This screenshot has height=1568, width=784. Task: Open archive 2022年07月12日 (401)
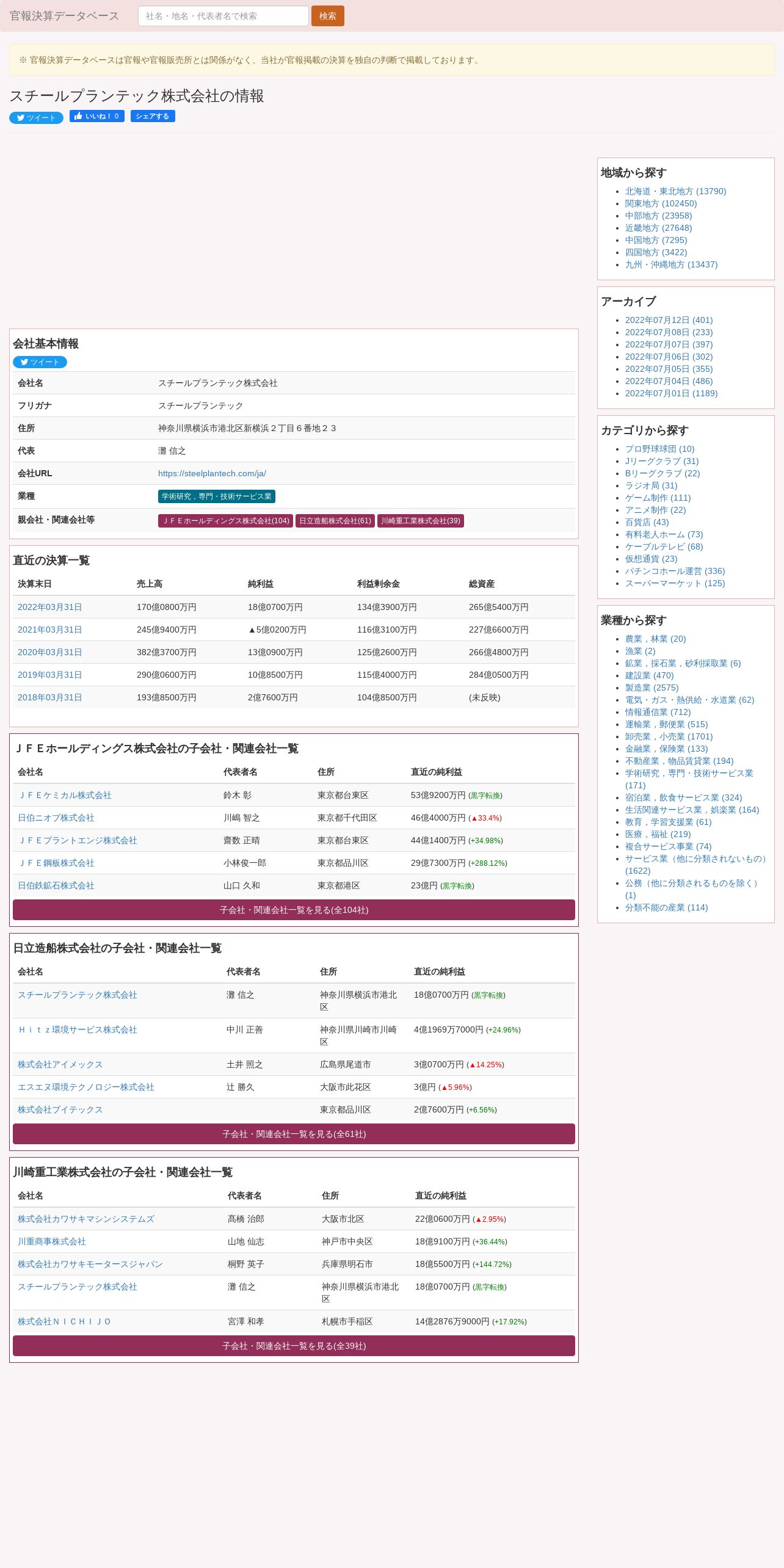[669, 320]
